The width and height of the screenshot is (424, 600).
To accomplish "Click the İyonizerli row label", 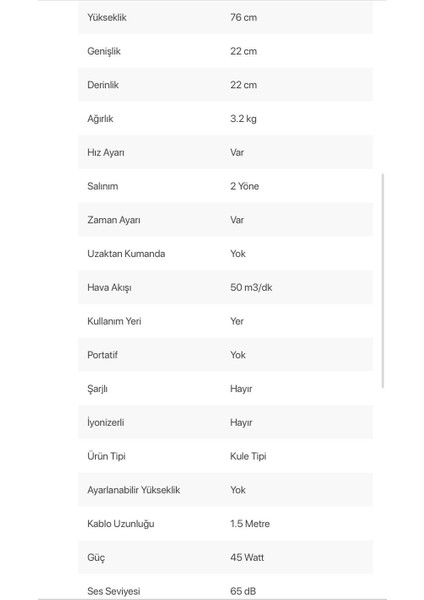I will 106,422.
